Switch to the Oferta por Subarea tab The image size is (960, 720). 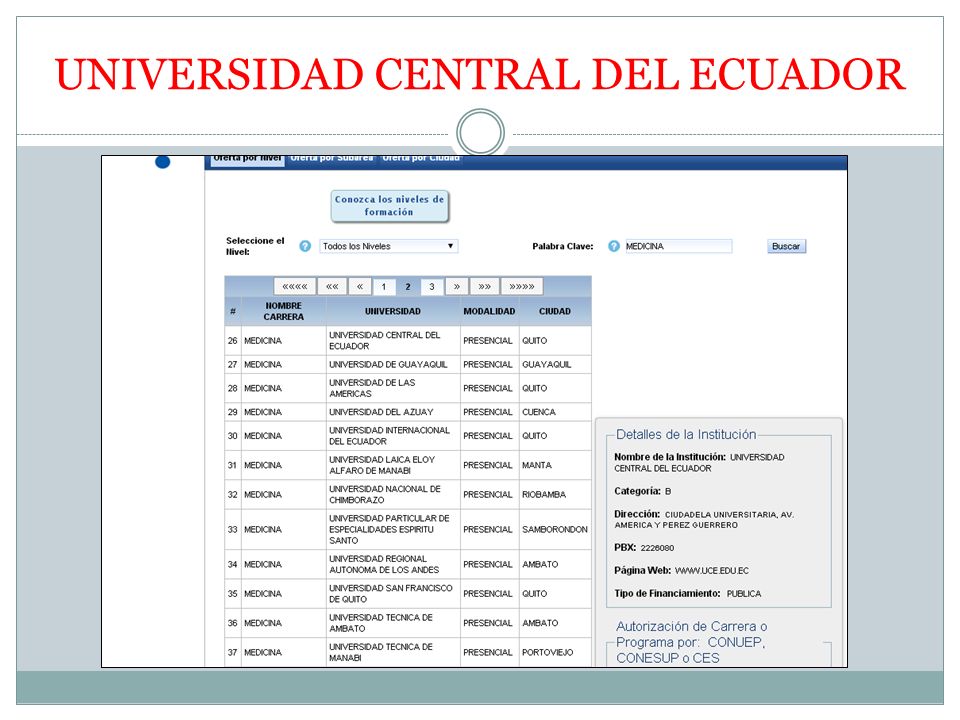click(332, 159)
